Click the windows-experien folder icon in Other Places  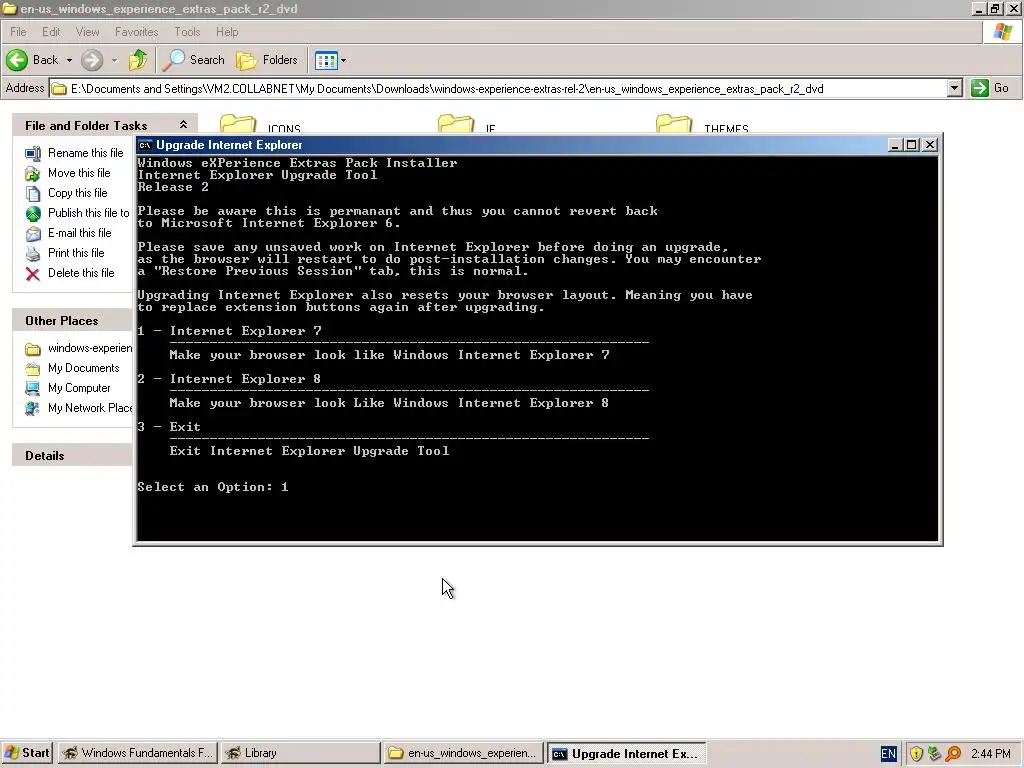coord(33,349)
